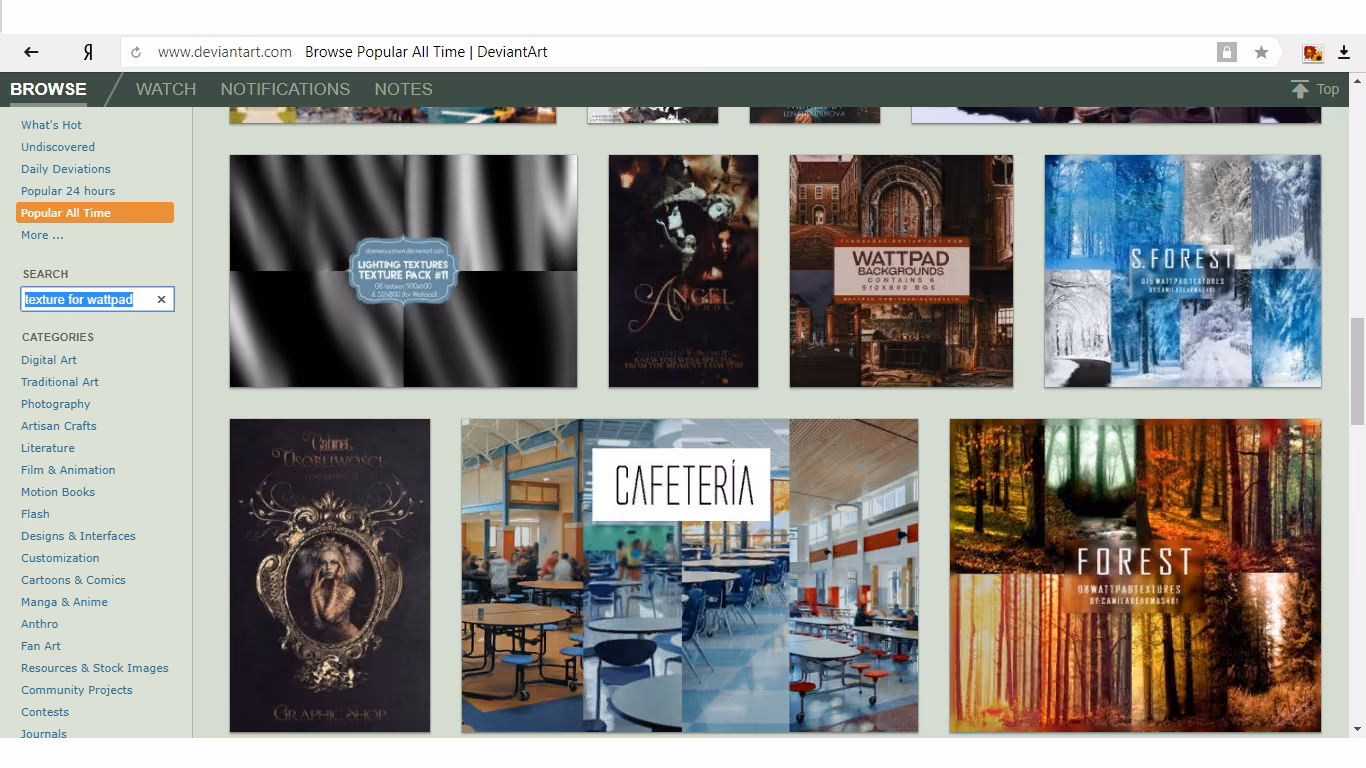The image size is (1366, 768).
Task: Open the Graphic Shop ornate frame thumbnail
Action: click(330, 575)
